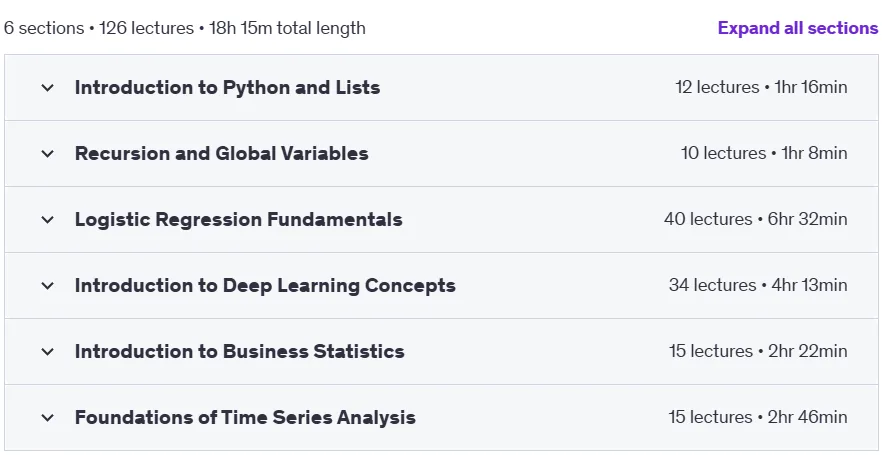Select the Recursion and Global Variables title
This screenshot has width=882, height=455.
coord(222,154)
